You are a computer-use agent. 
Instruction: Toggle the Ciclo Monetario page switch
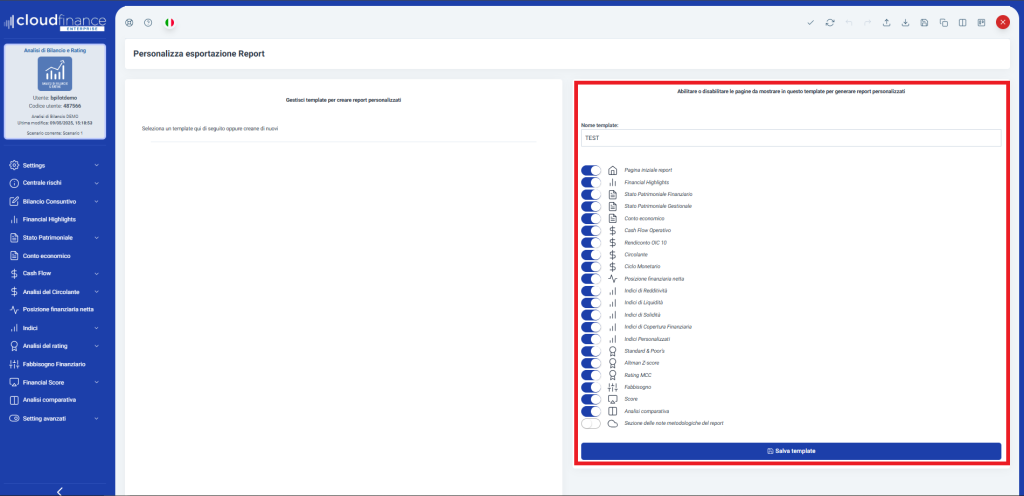click(591, 267)
